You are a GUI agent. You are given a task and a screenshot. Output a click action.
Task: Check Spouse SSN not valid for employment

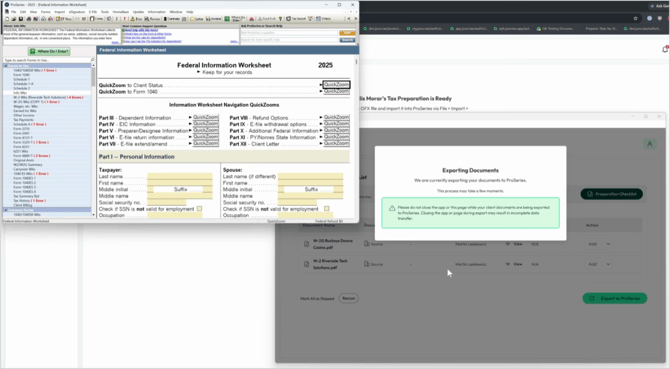(326, 209)
